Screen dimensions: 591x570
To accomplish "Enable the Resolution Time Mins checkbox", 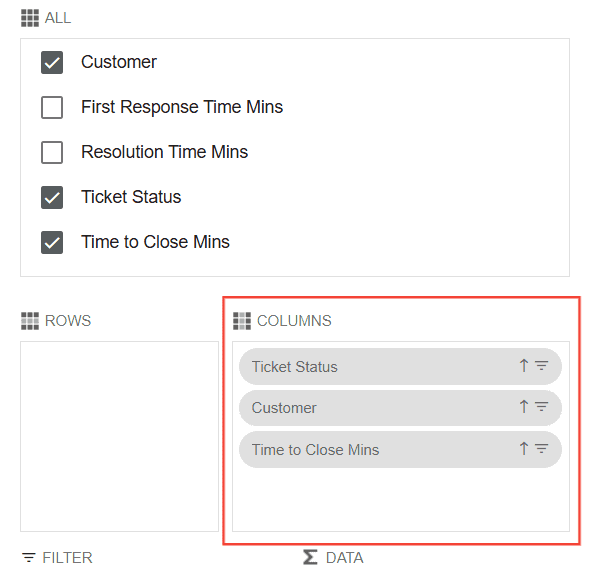I will (52, 152).
